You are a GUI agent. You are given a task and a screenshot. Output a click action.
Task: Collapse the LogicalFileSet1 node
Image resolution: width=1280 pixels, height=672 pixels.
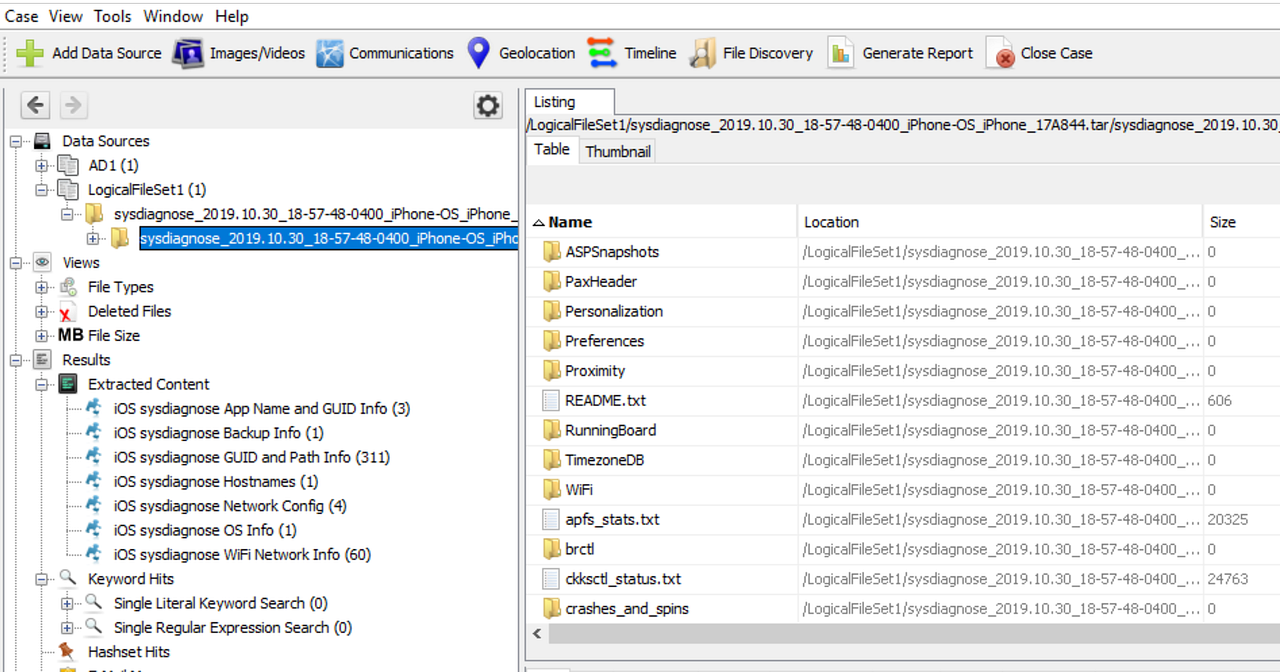pyautogui.click(x=41, y=189)
